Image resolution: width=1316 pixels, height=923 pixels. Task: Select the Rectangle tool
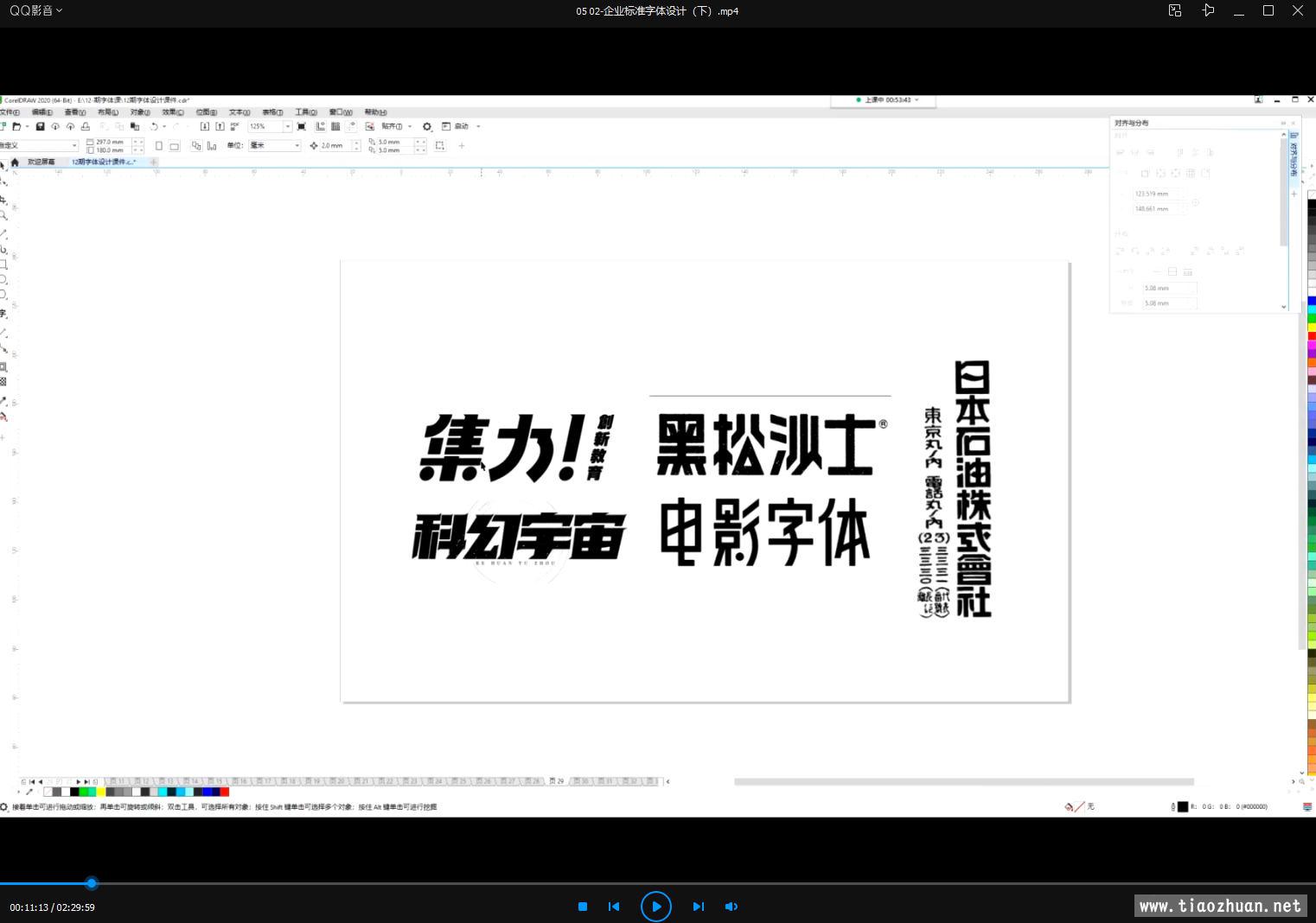3,264
